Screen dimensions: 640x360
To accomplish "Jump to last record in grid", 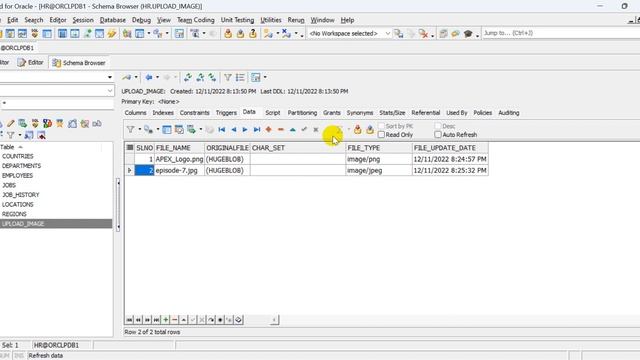I will tap(257, 130).
